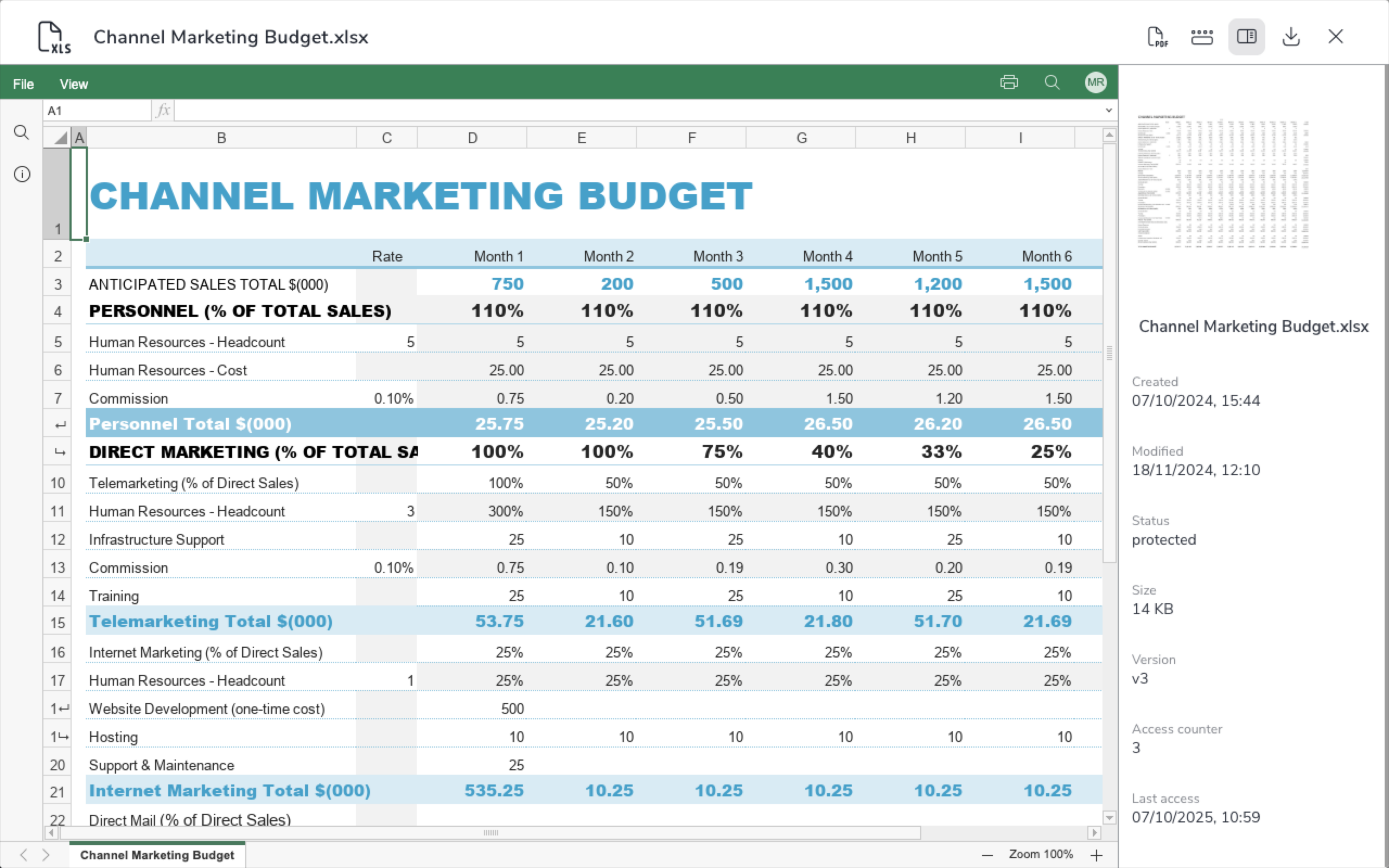Click the redact/password dots icon in header
Viewport: 1389px width, 868px height.
pyautogui.click(x=1202, y=37)
